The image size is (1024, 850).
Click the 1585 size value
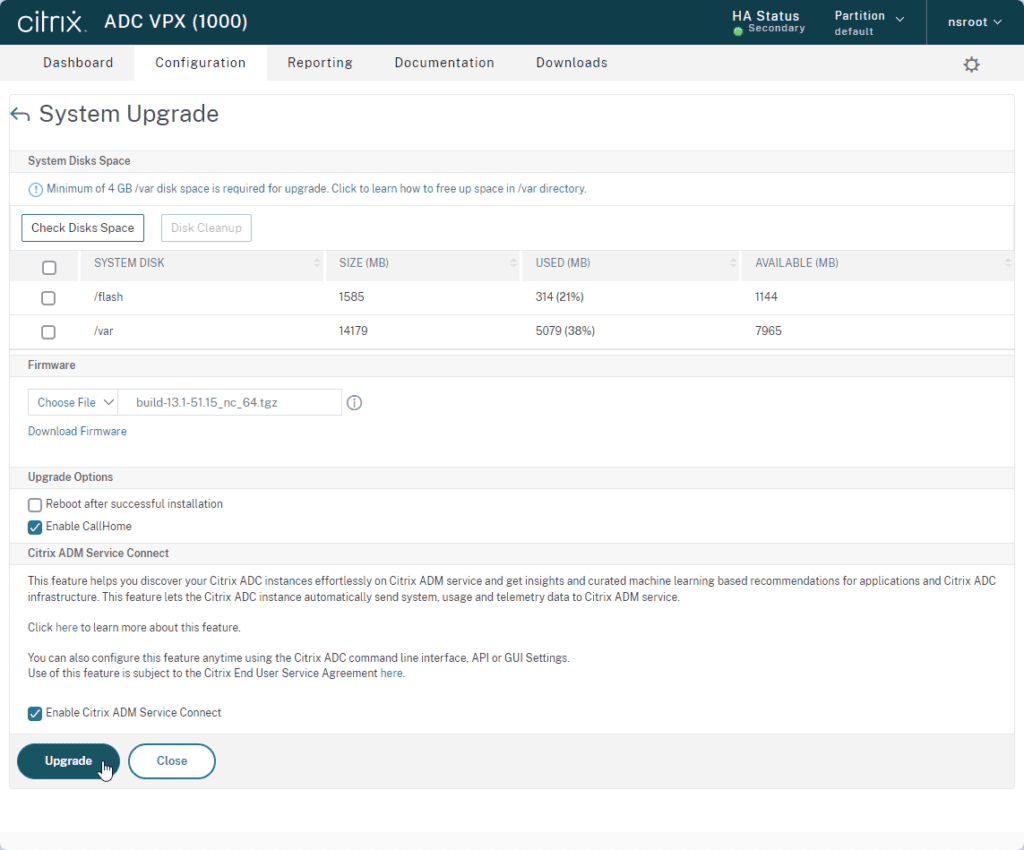tap(351, 297)
